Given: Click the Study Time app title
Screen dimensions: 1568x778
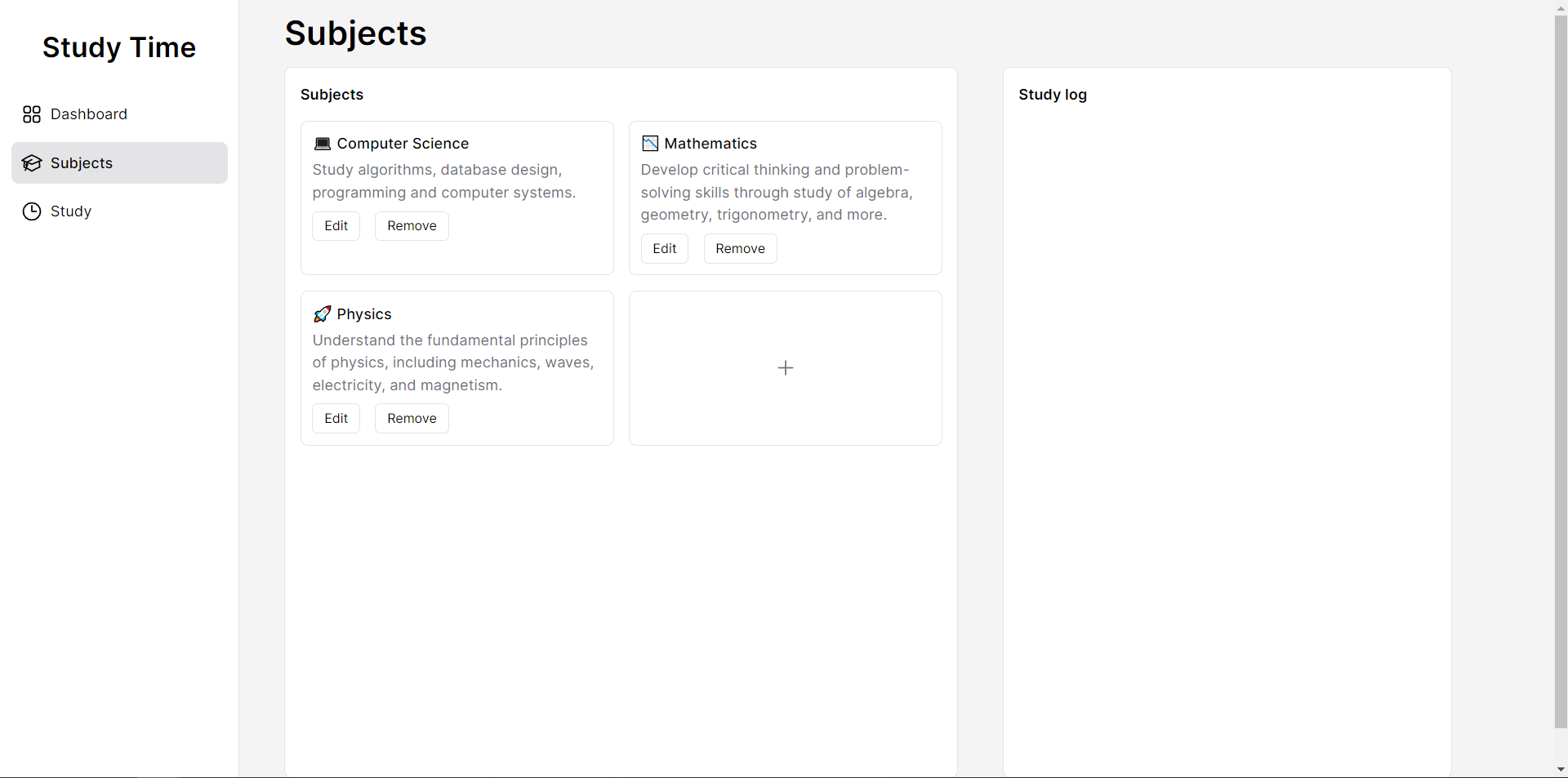Looking at the screenshot, I should [x=119, y=47].
